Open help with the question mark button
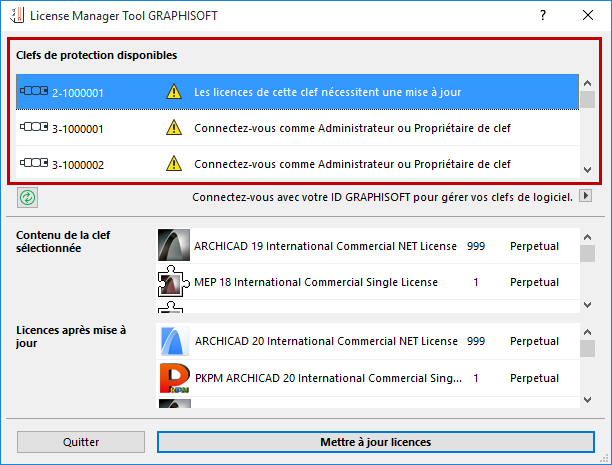This screenshot has width=612, height=465. pyautogui.click(x=543, y=15)
